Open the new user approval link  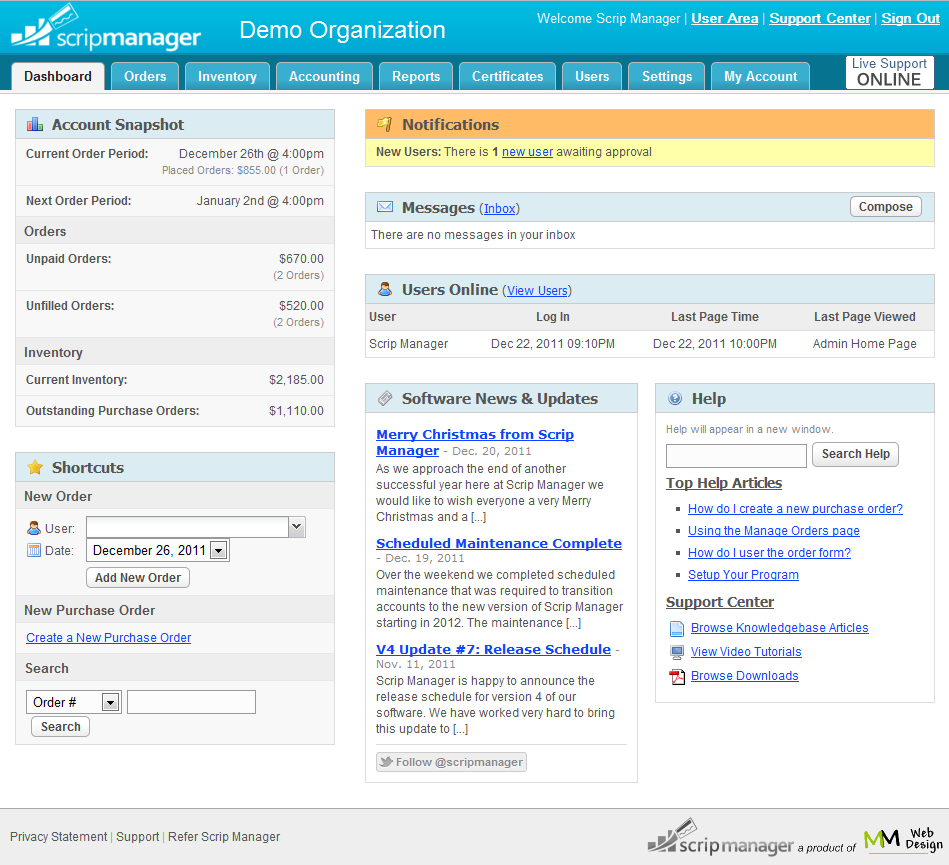click(x=527, y=152)
